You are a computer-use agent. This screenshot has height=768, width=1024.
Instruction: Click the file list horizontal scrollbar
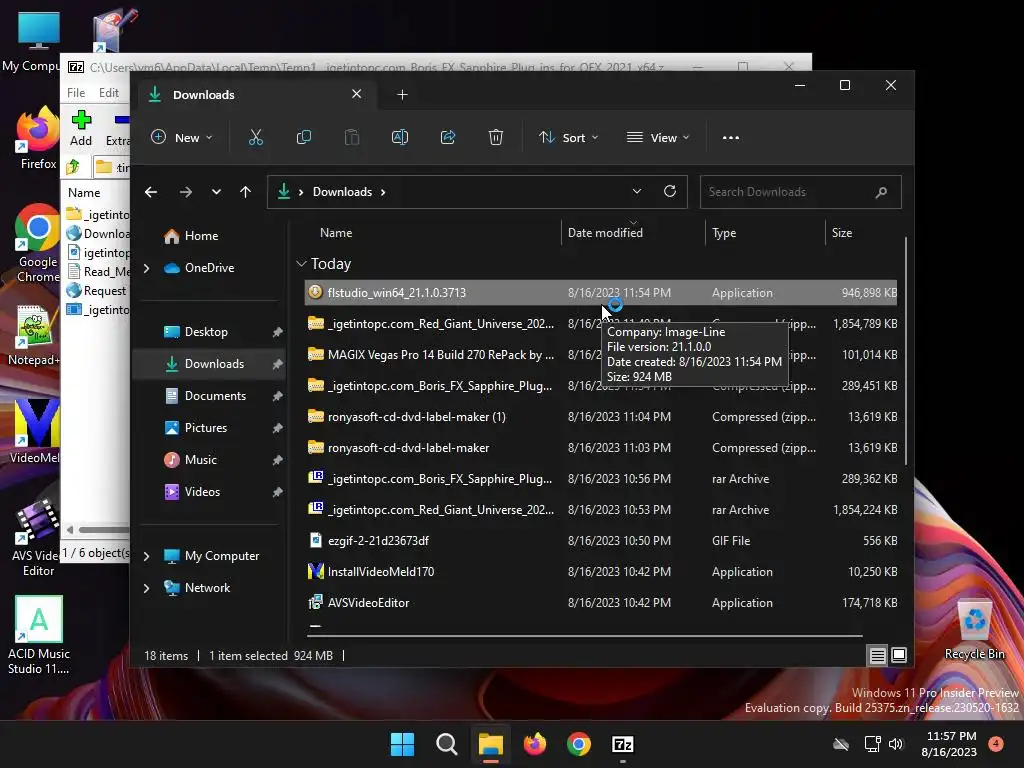pyautogui.click(x=585, y=635)
